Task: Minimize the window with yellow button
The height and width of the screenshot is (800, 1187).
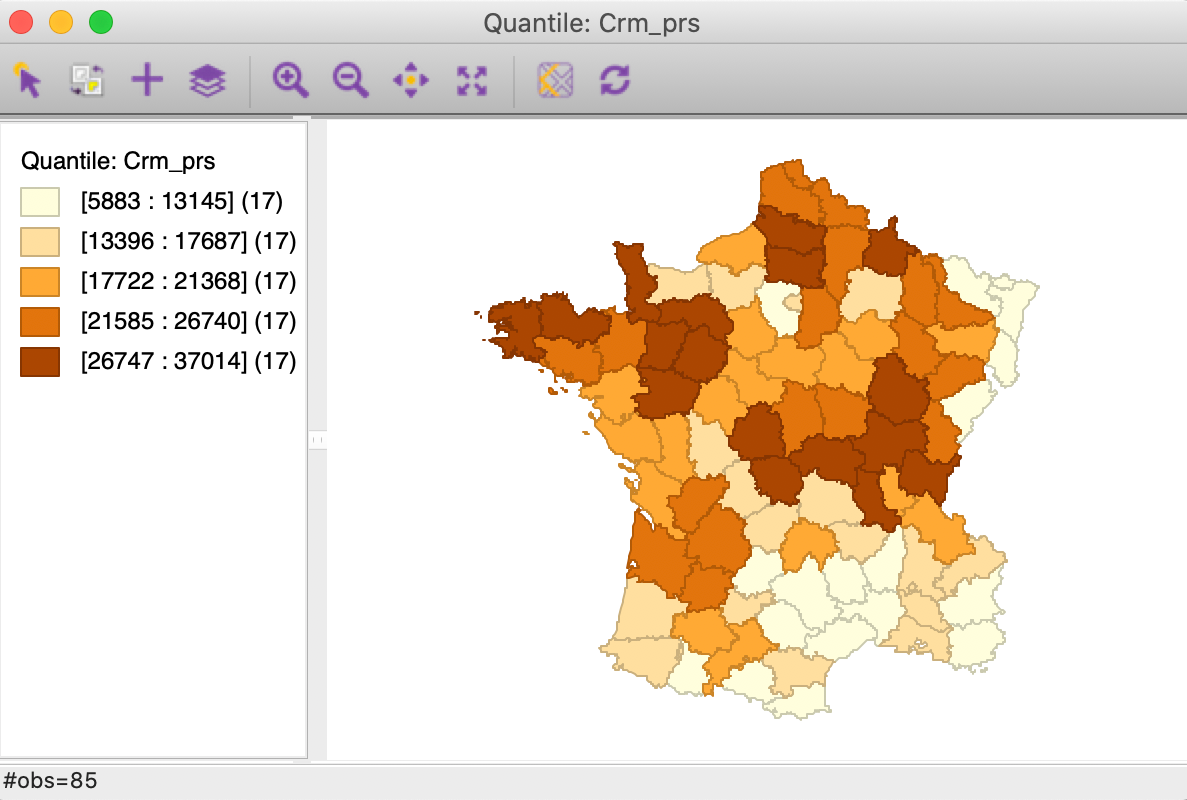Action: pyautogui.click(x=61, y=22)
